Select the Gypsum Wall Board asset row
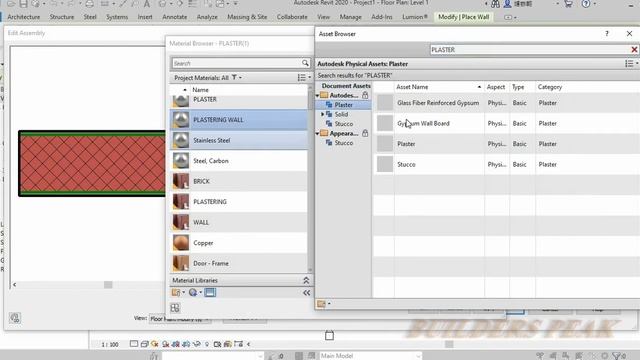Image resolution: width=640 pixels, height=360 pixels. pyautogui.click(x=506, y=123)
